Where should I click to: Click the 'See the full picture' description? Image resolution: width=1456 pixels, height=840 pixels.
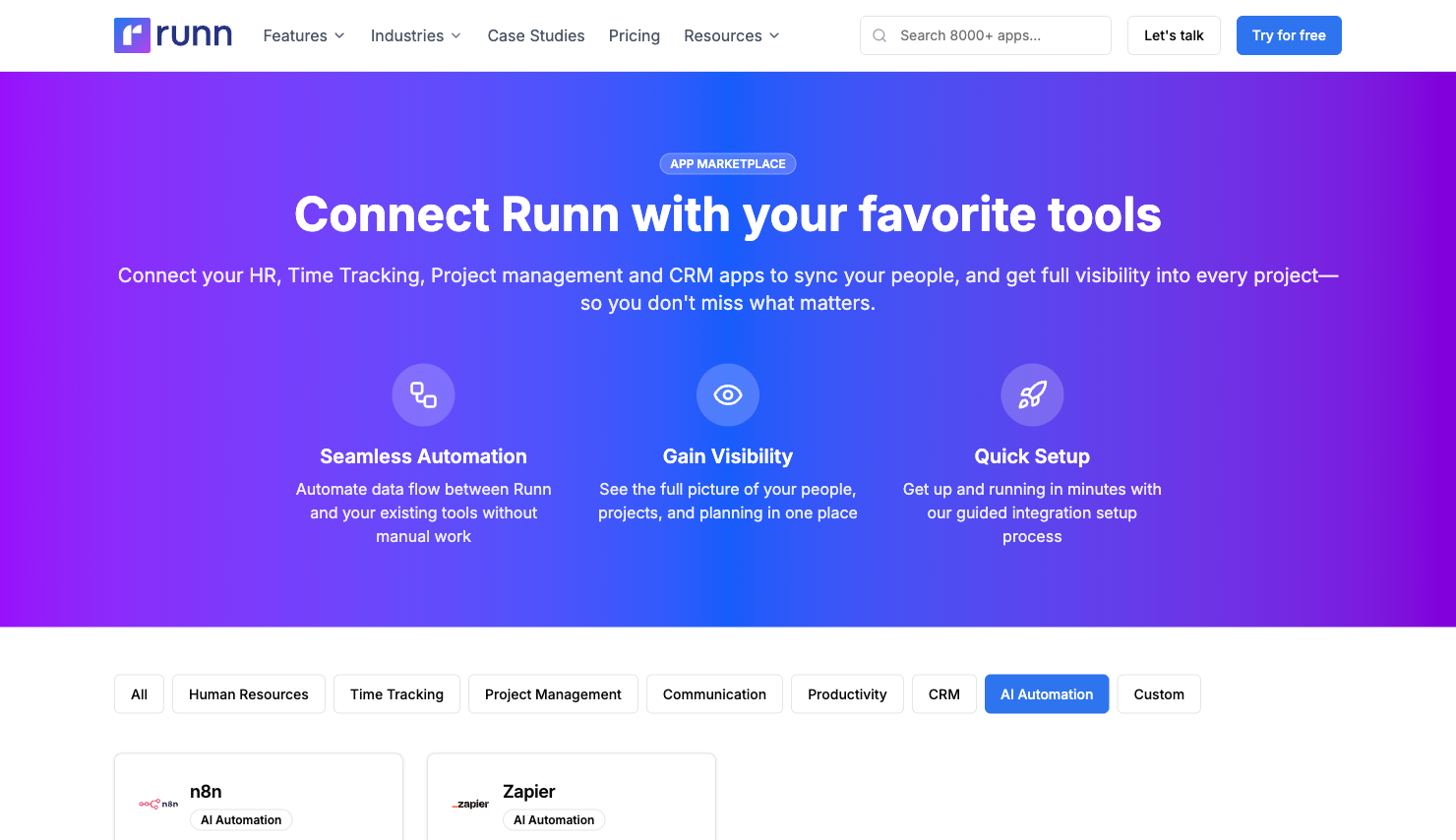click(728, 501)
